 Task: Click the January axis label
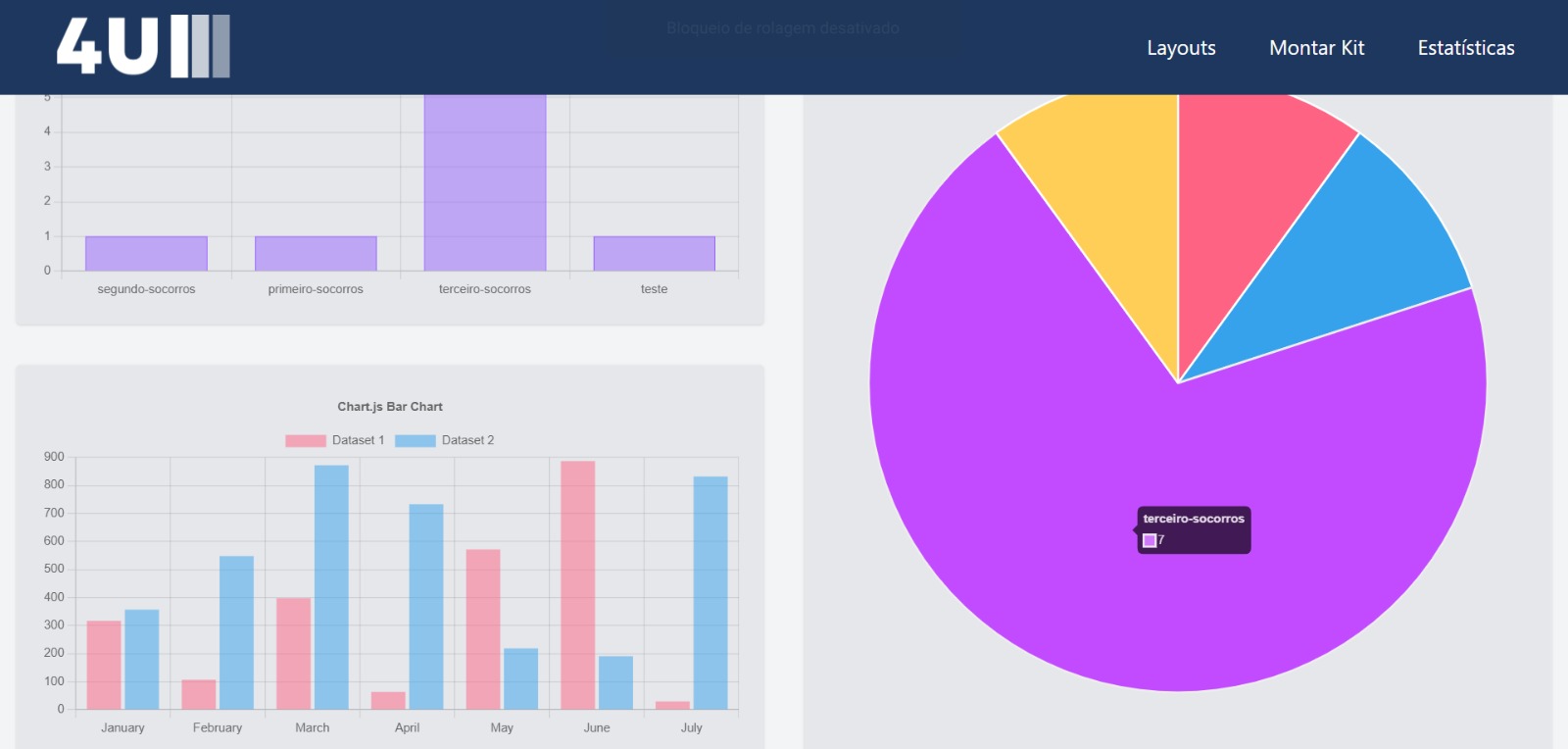[122, 727]
